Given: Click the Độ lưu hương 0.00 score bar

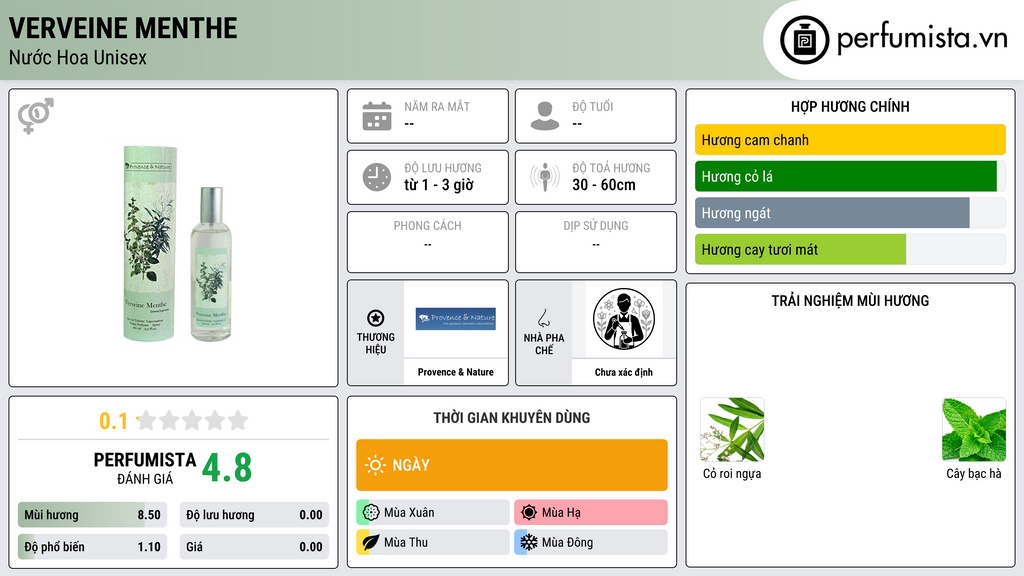Looking at the screenshot, I should tap(254, 515).
